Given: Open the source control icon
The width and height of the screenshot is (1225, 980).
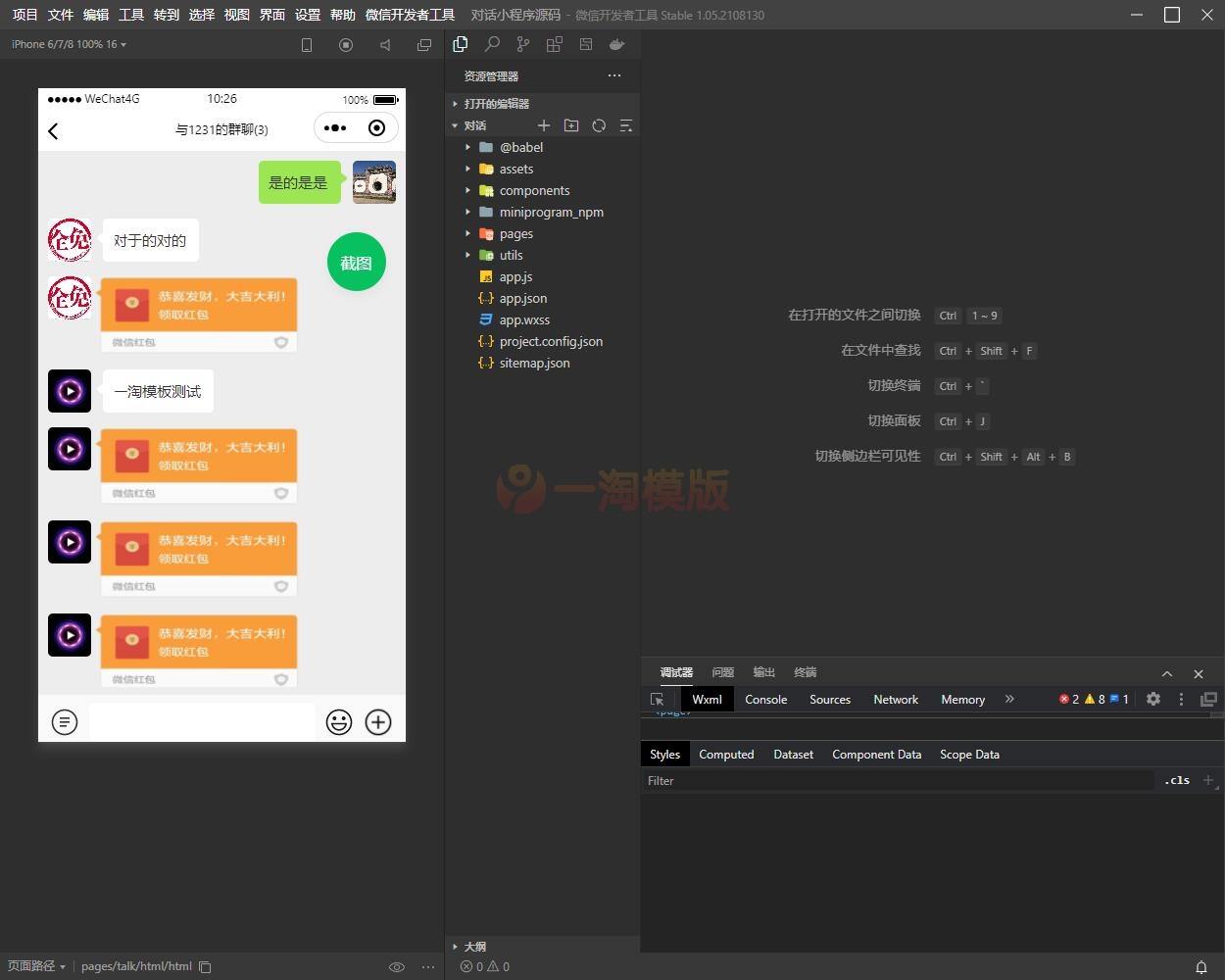Looking at the screenshot, I should [523, 44].
